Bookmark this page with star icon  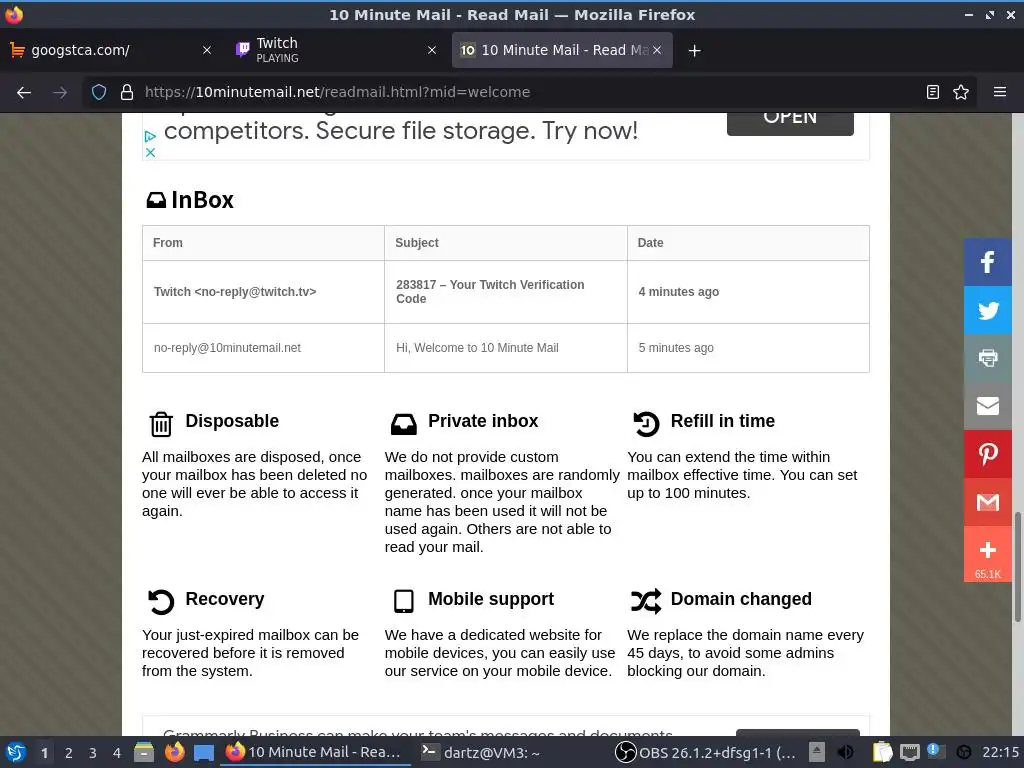click(x=961, y=92)
